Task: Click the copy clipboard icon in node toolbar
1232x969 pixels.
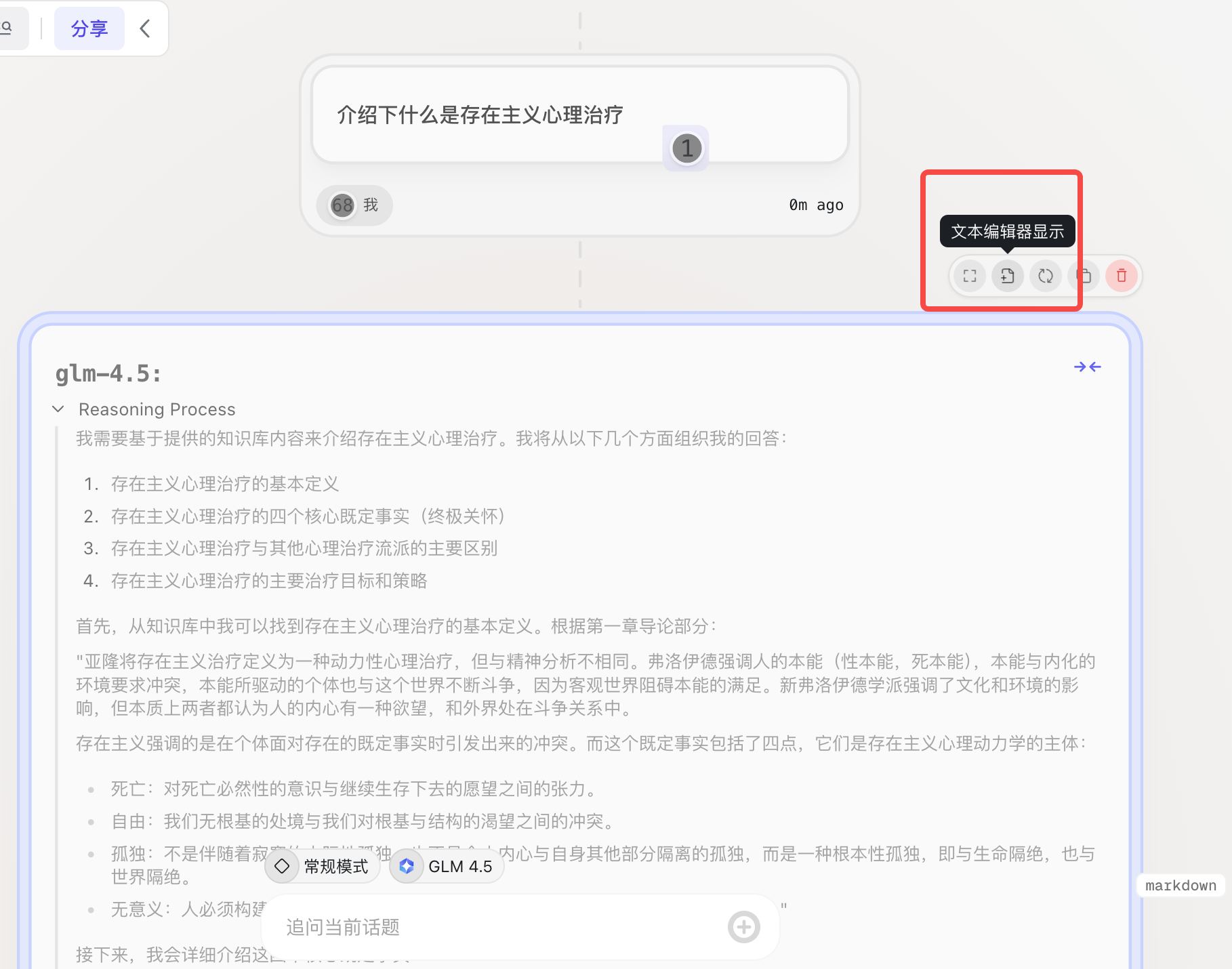Action: [1084, 276]
